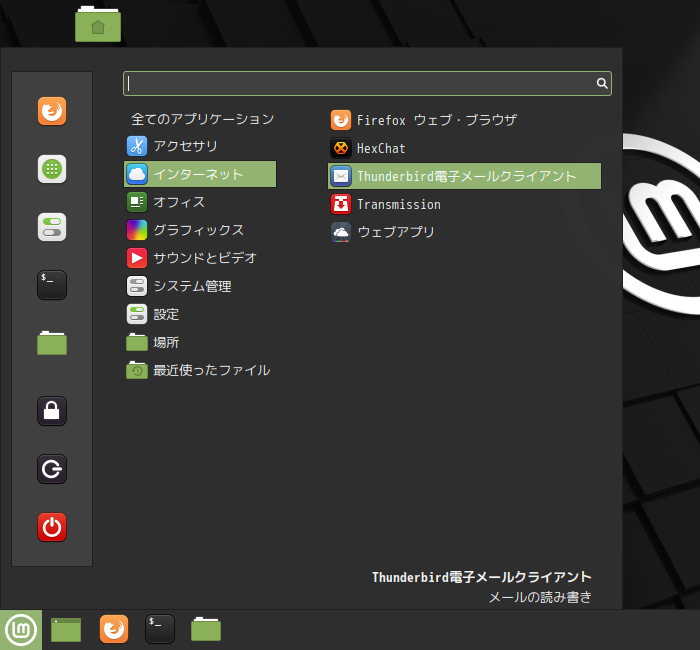Open 最近使ったファイル category
Screen dimensions: 700x650
[200, 370]
